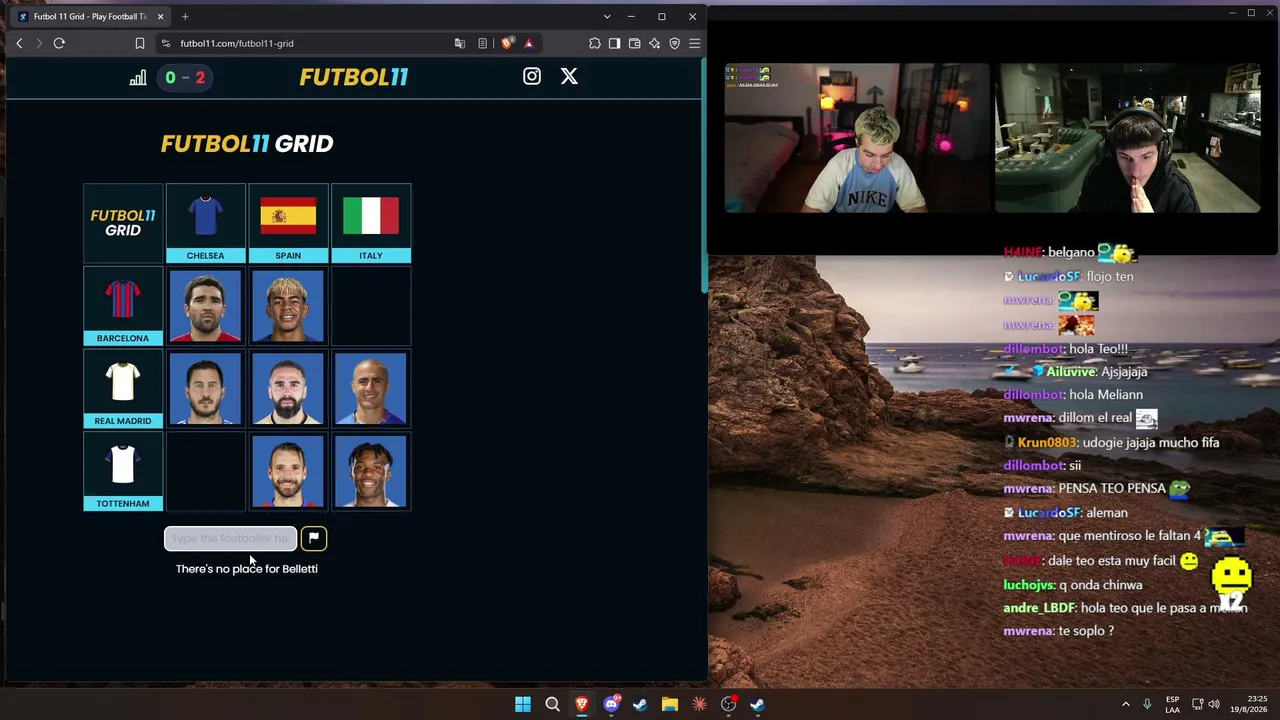Open the volume control in system tray
The image size is (1280, 720).
1216,704
